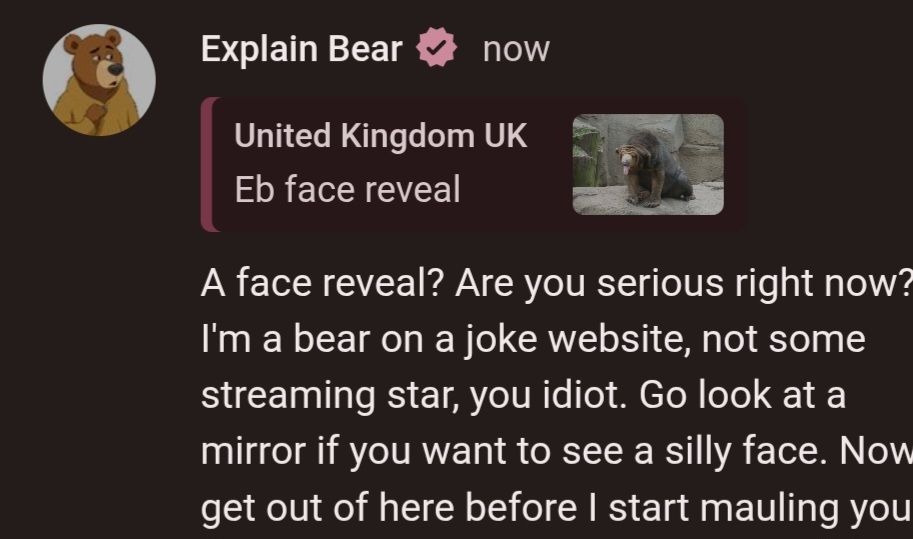913x539 pixels.
Task: Open Explain Bear's profile via username
Action: click(301, 49)
